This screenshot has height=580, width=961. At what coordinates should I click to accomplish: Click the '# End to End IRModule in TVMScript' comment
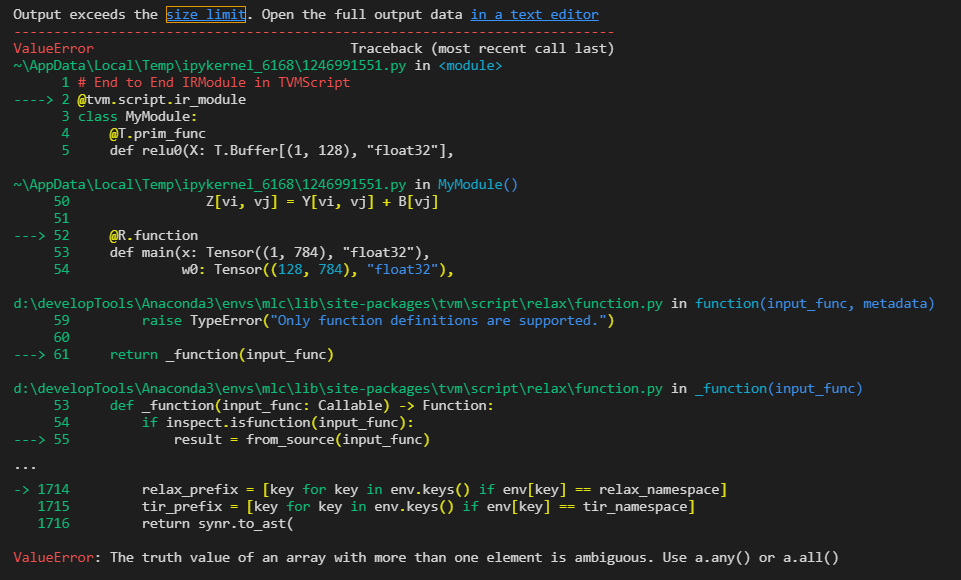(x=214, y=83)
